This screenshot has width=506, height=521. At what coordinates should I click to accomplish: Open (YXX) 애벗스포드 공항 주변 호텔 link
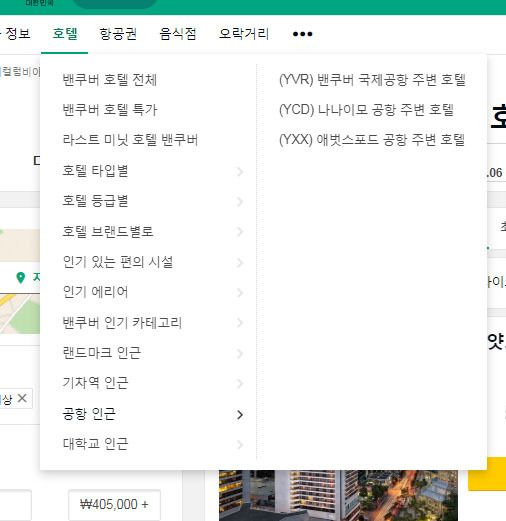tap(372, 140)
